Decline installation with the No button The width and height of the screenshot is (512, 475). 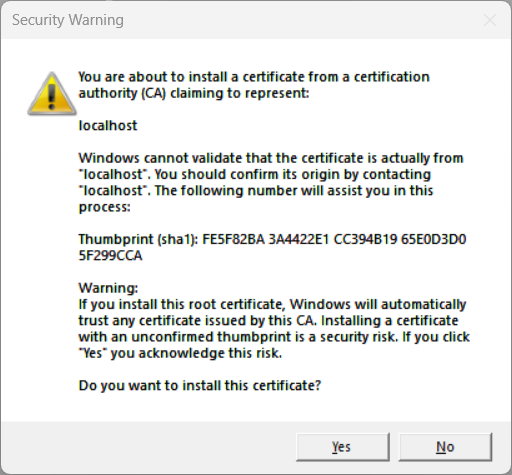[x=445, y=447]
